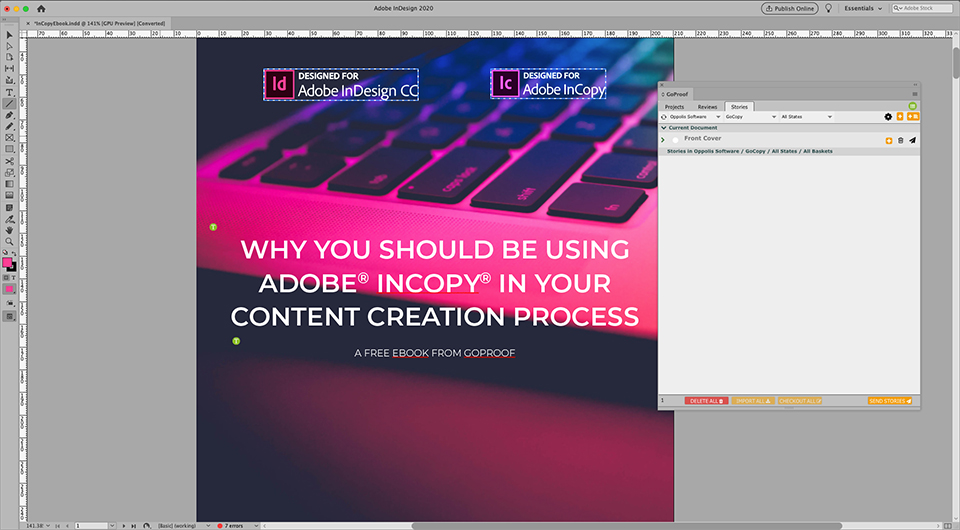
Task: Switch to the Reviews tab
Action: click(x=707, y=106)
